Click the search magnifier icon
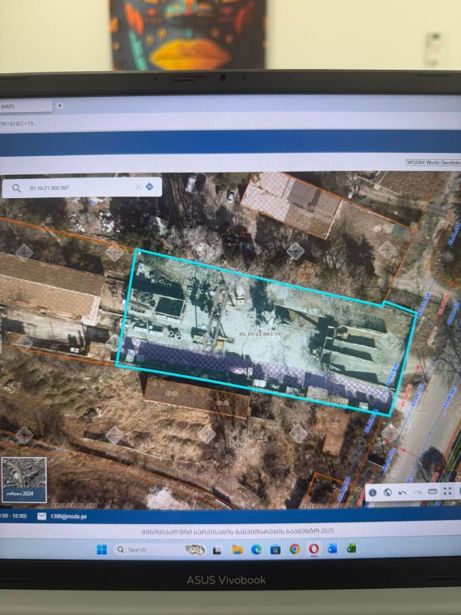The image size is (461, 615). click(x=16, y=188)
